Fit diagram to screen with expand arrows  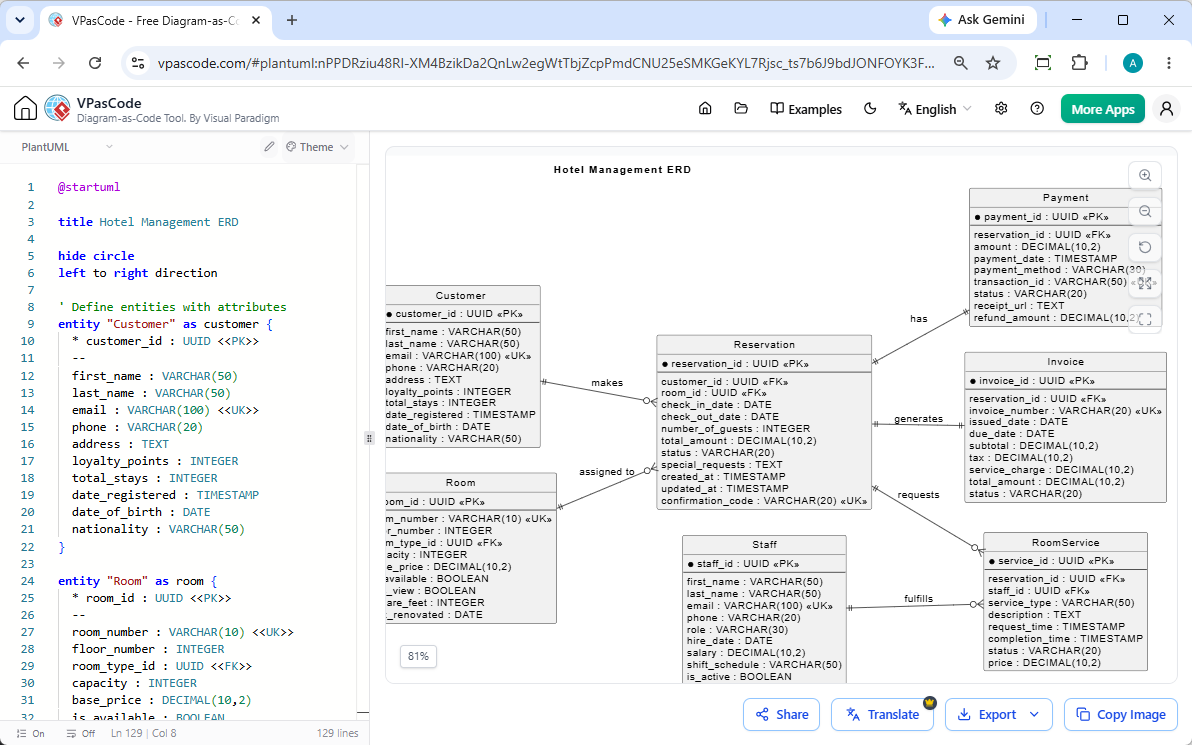pyautogui.click(x=1145, y=284)
